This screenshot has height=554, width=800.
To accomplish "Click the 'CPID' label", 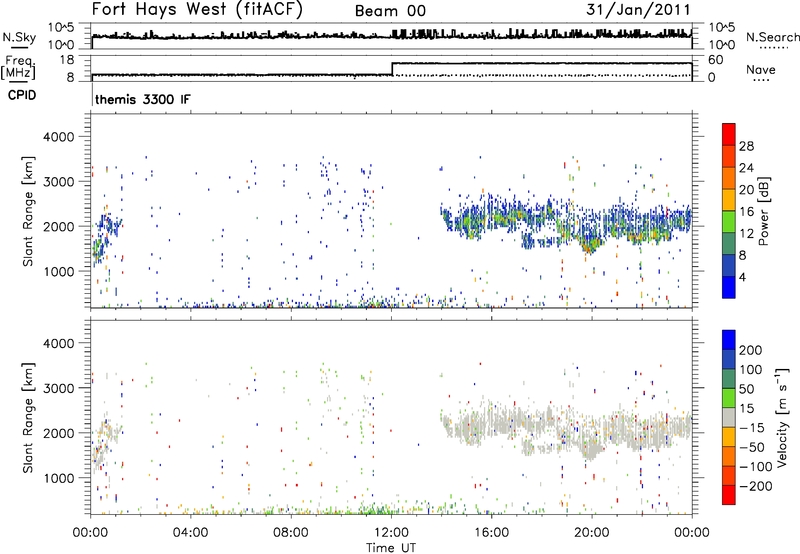I will click(x=22, y=95).
